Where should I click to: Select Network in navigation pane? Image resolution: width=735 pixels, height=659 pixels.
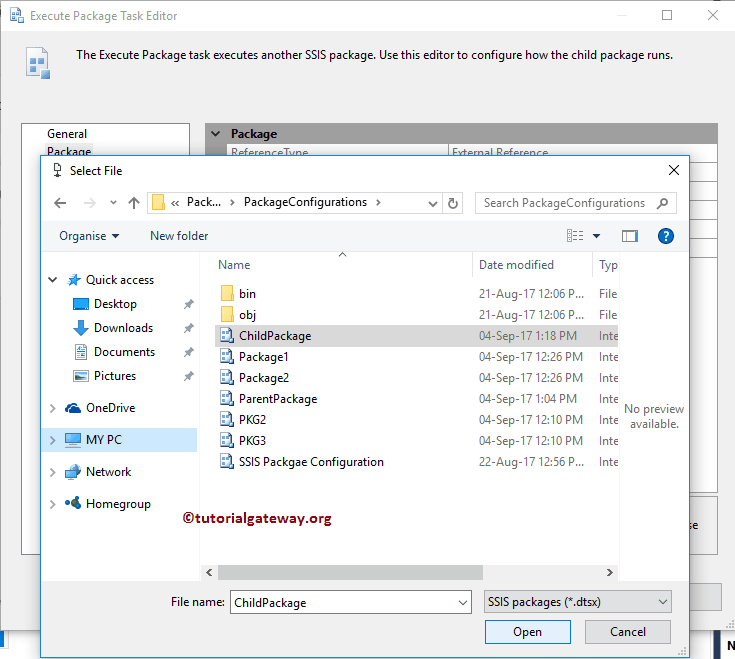coord(108,472)
